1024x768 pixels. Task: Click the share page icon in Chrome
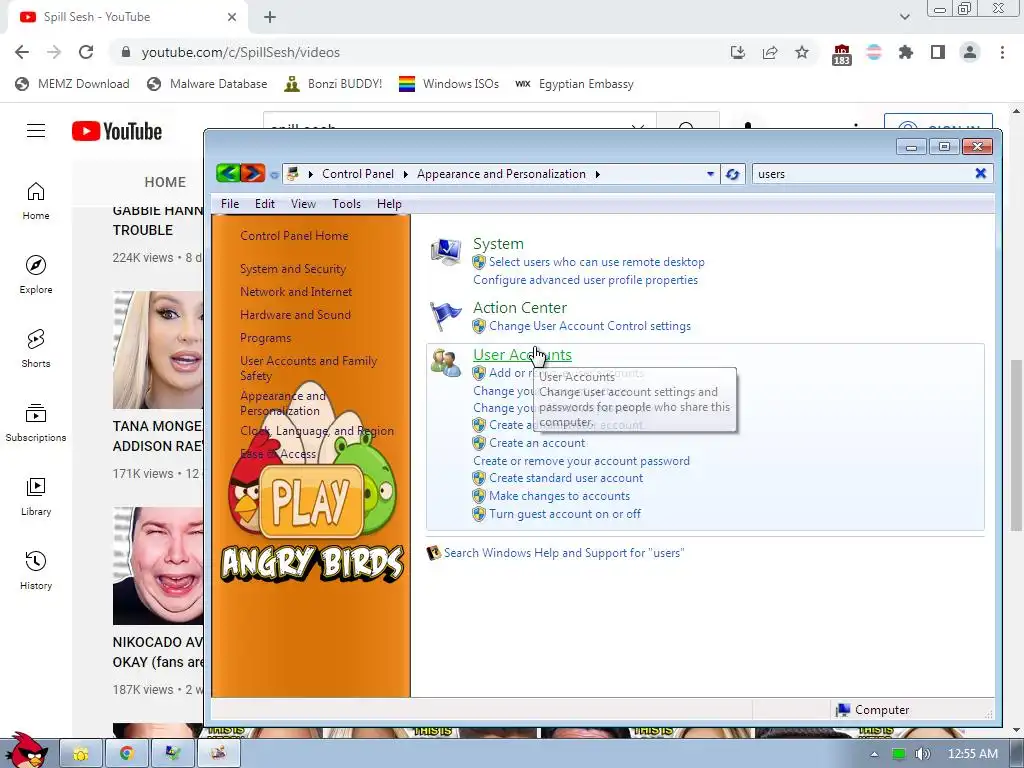pos(770,52)
